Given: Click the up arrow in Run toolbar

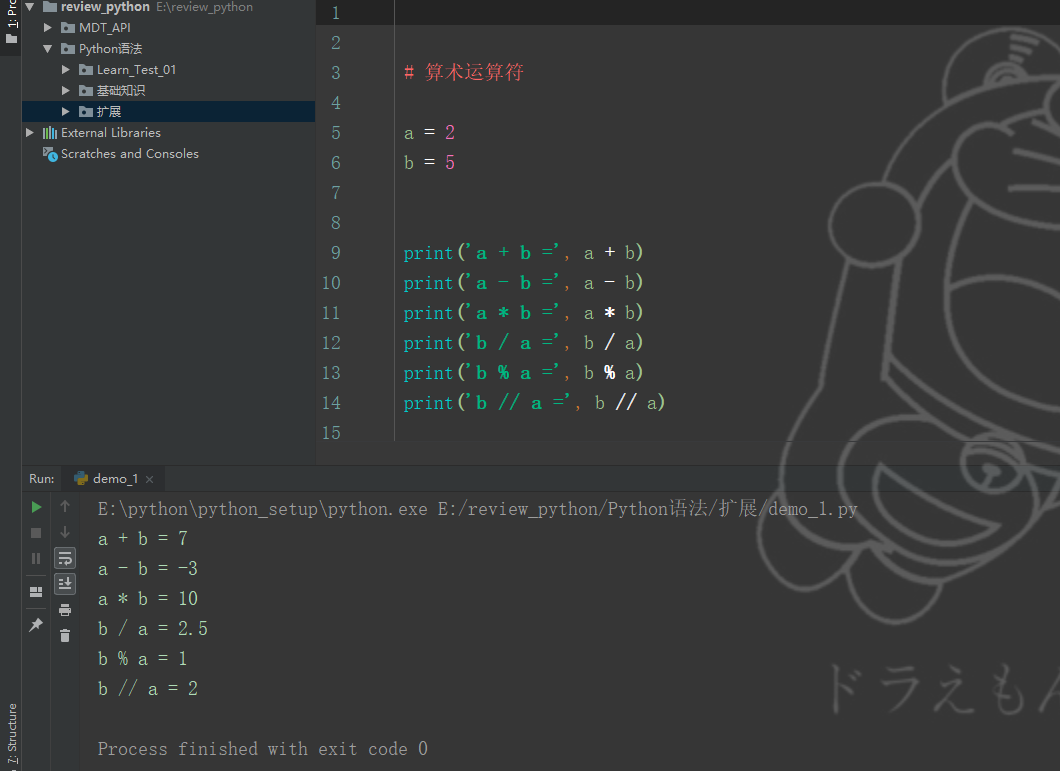Looking at the screenshot, I should tap(65, 506).
